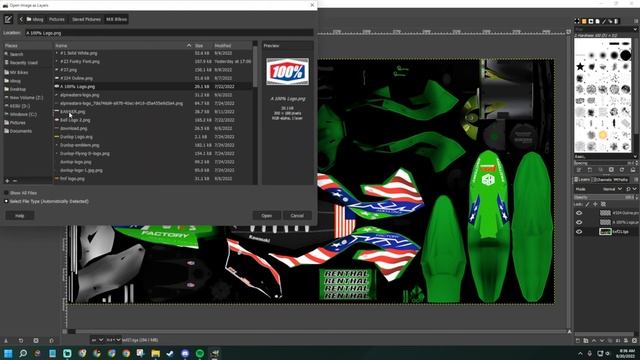Image resolution: width=640 pixels, height=360 pixels.
Task: Click the lock alpha checkerboard icon
Action: click(603, 204)
